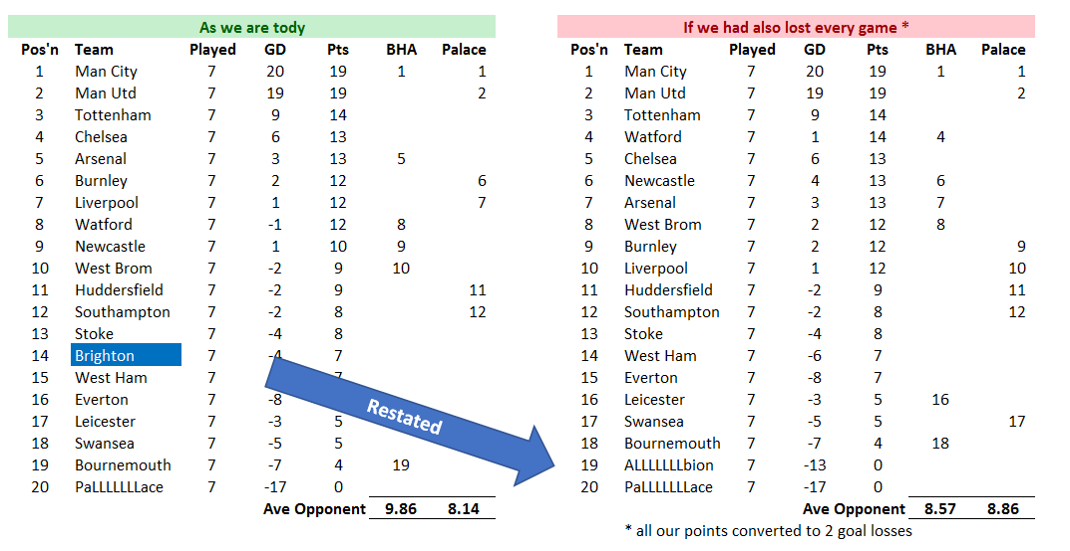Click the footnote about 2 goal losses
Image resolution: width=1070 pixels, height=551 pixels.
pos(768,531)
